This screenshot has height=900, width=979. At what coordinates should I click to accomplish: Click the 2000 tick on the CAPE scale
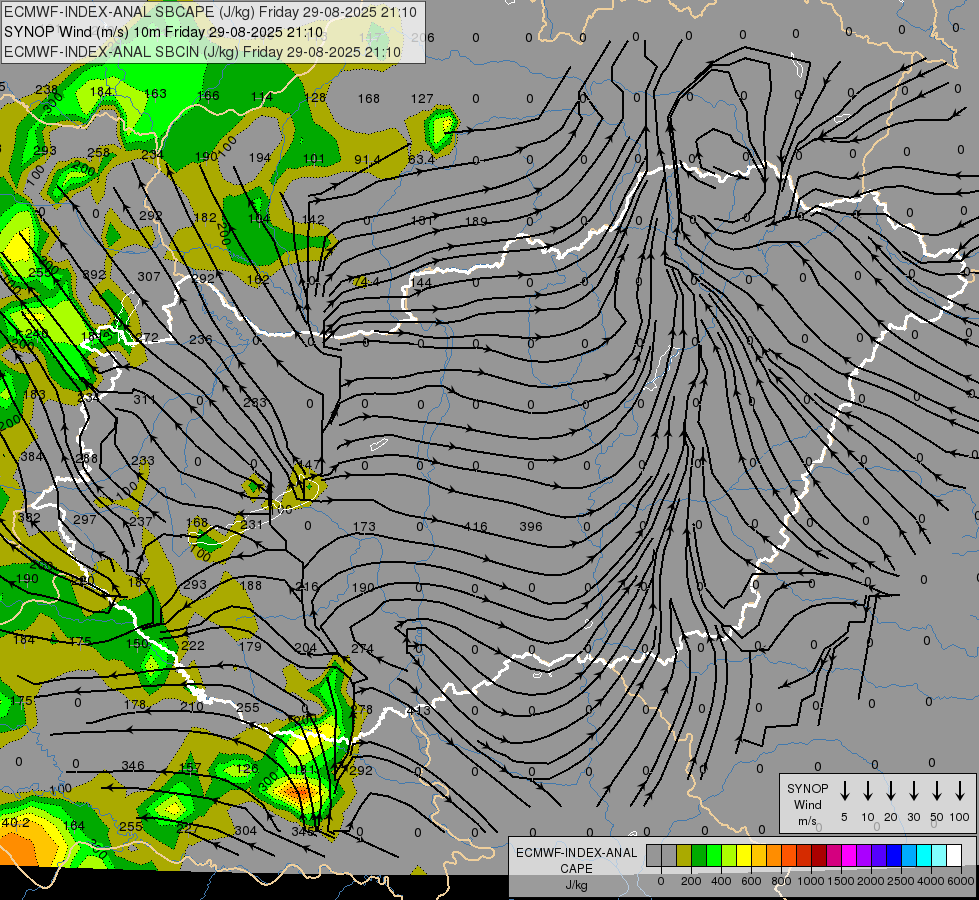(x=871, y=881)
